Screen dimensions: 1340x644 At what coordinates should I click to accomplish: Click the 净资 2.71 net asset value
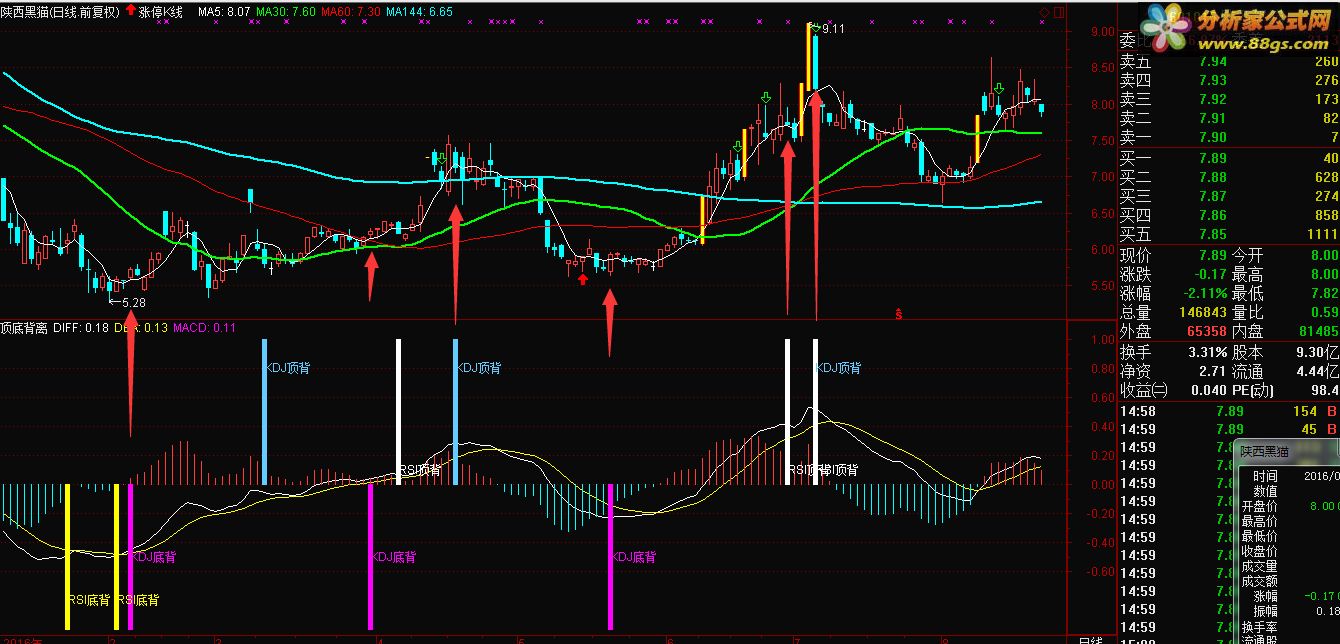pos(1214,371)
